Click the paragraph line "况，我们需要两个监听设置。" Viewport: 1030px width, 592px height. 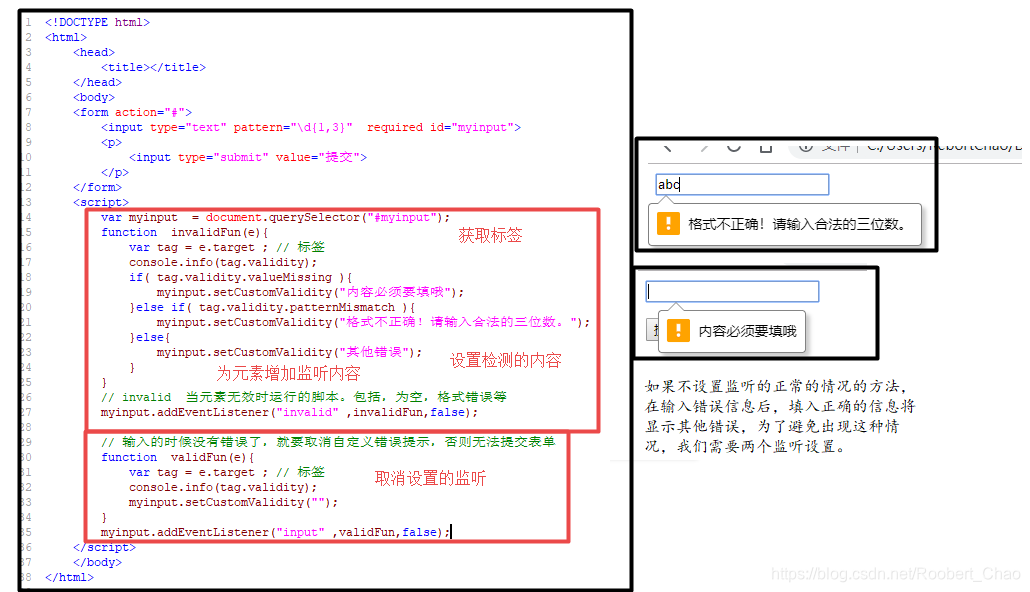click(x=746, y=447)
